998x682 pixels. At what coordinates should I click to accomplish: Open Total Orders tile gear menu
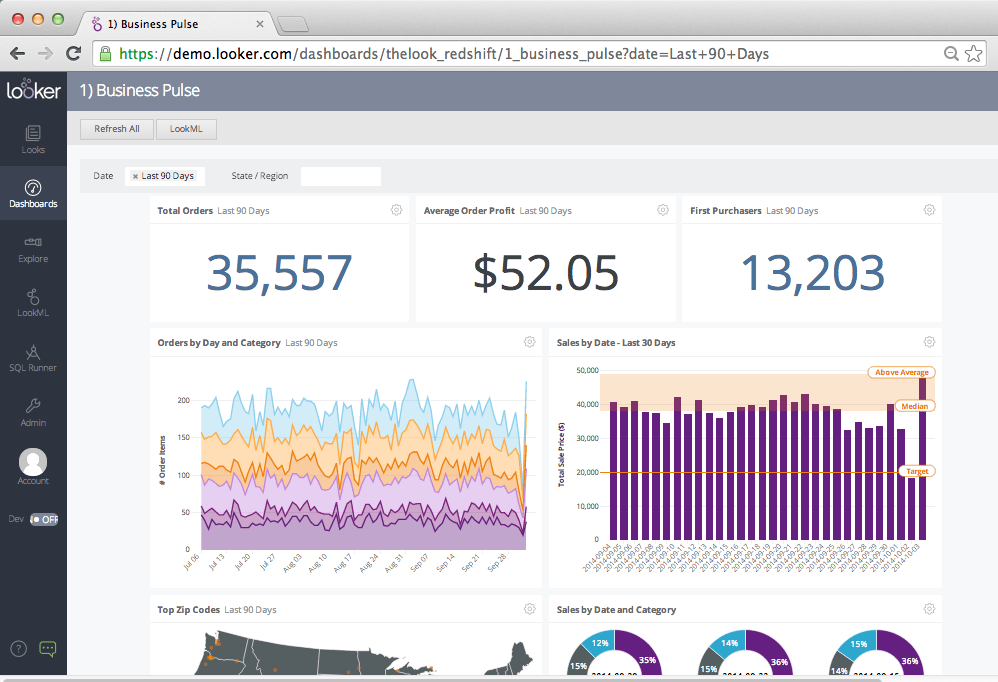(396, 210)
